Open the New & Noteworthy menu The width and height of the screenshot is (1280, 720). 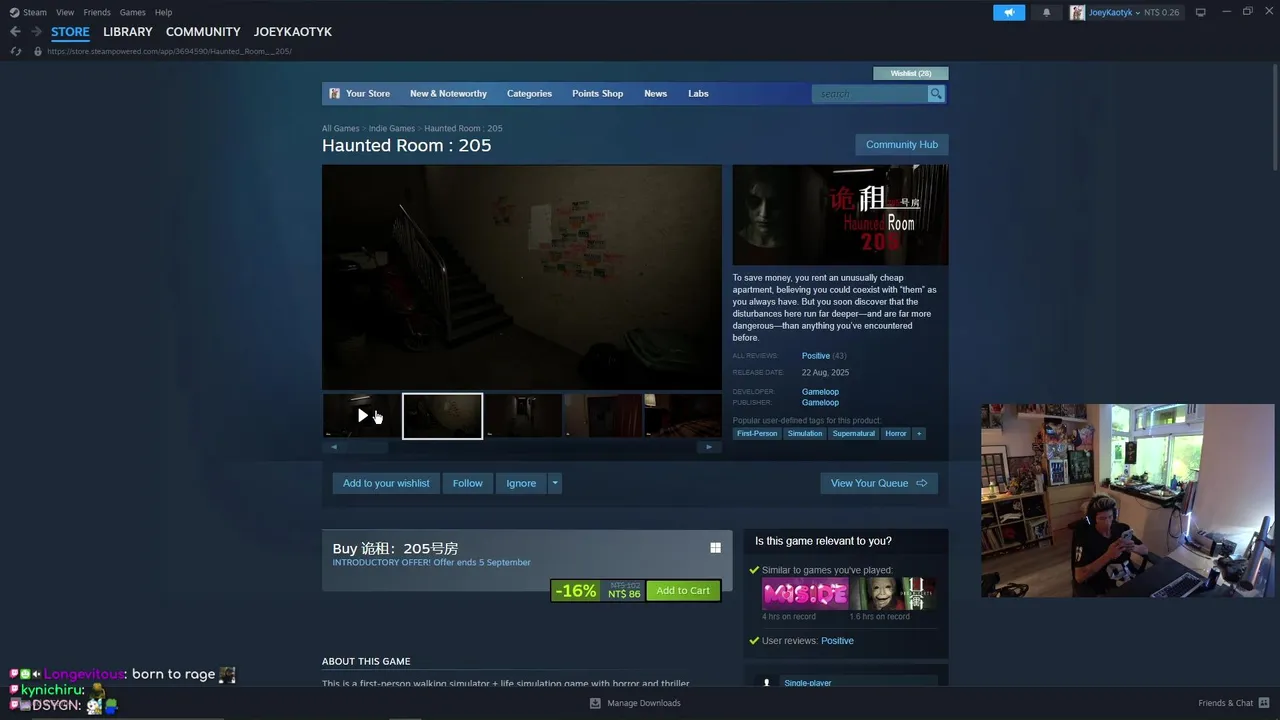pyautogui.click(x=448, y=94)
